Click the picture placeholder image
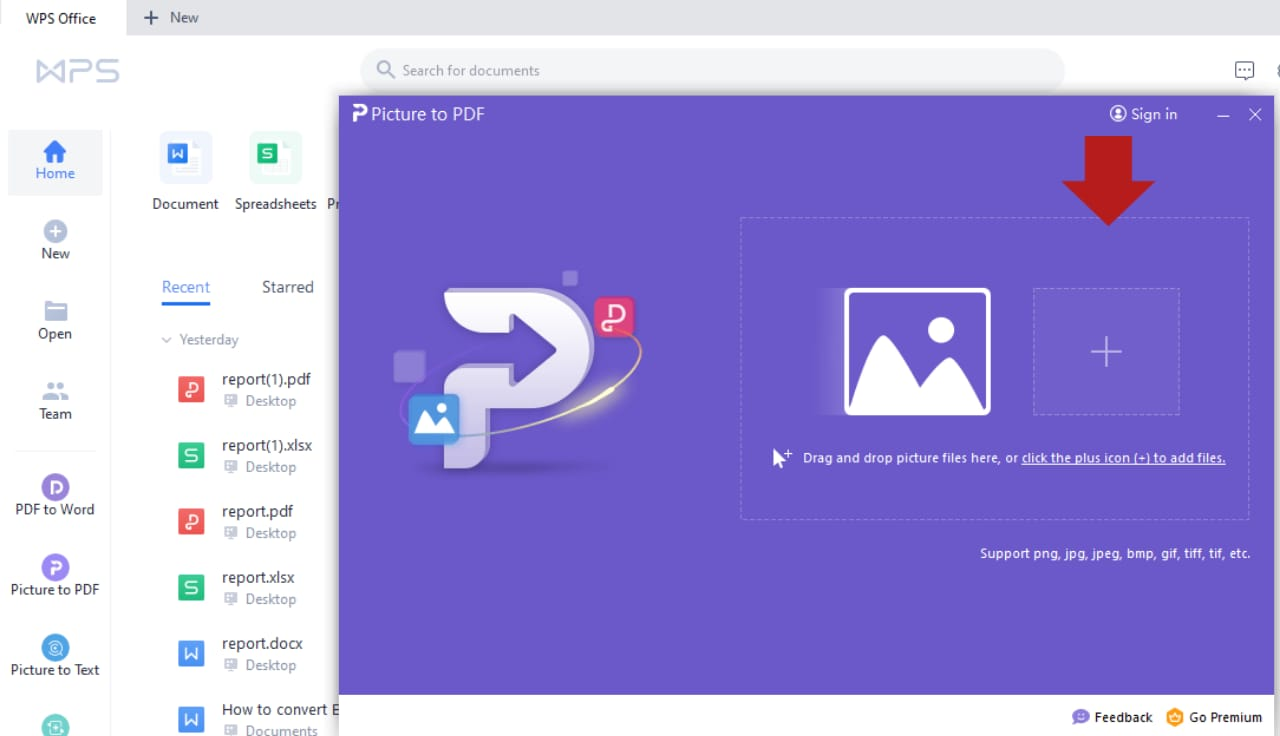 [917, 352]
